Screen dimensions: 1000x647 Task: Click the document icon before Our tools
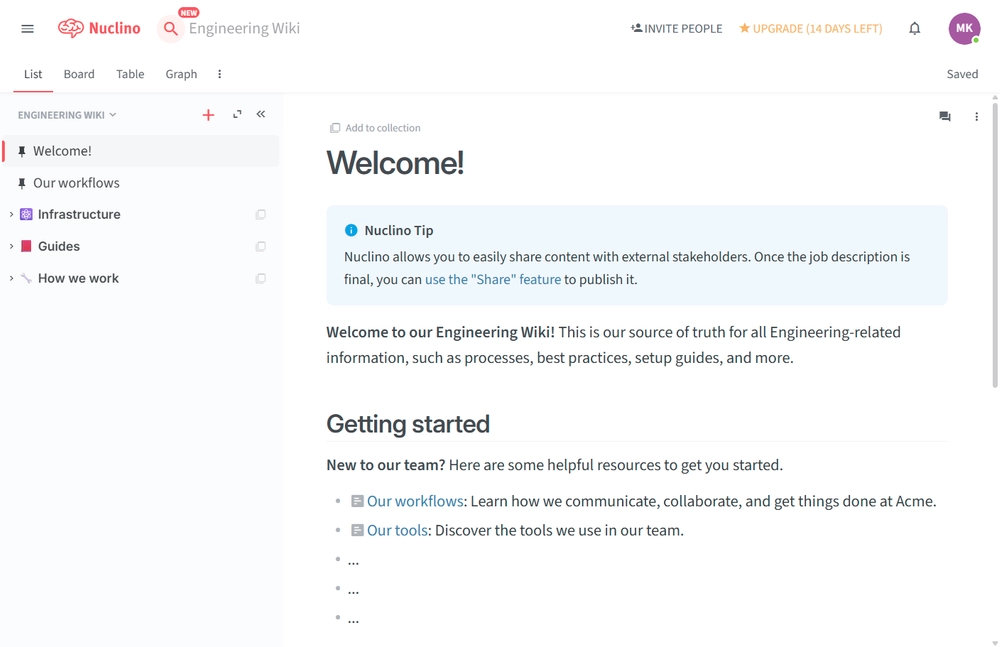click(x=357, y=531)
